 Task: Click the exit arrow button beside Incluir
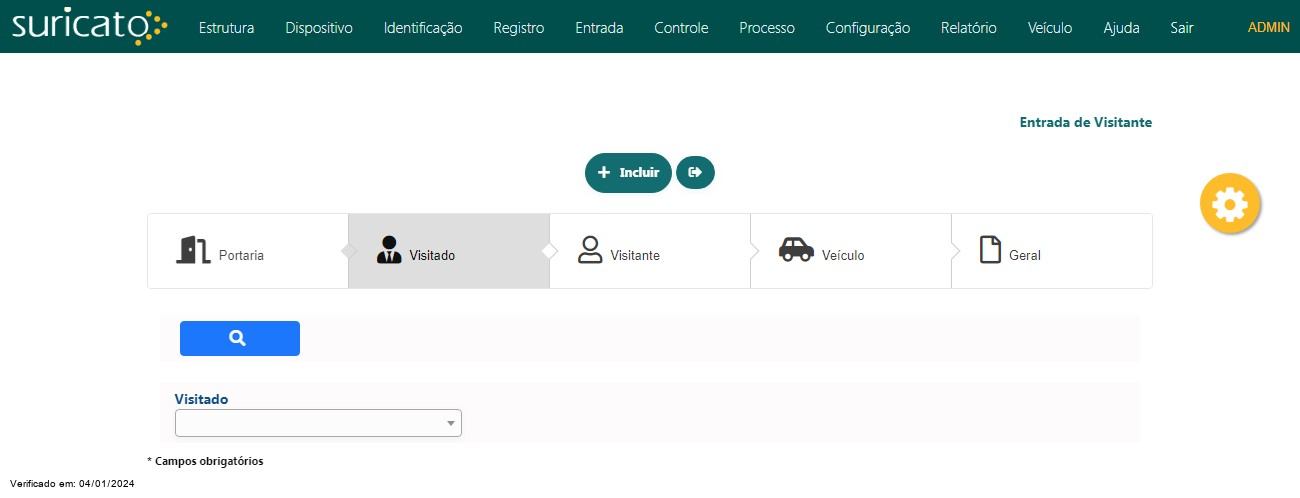(x=695, y=172)
